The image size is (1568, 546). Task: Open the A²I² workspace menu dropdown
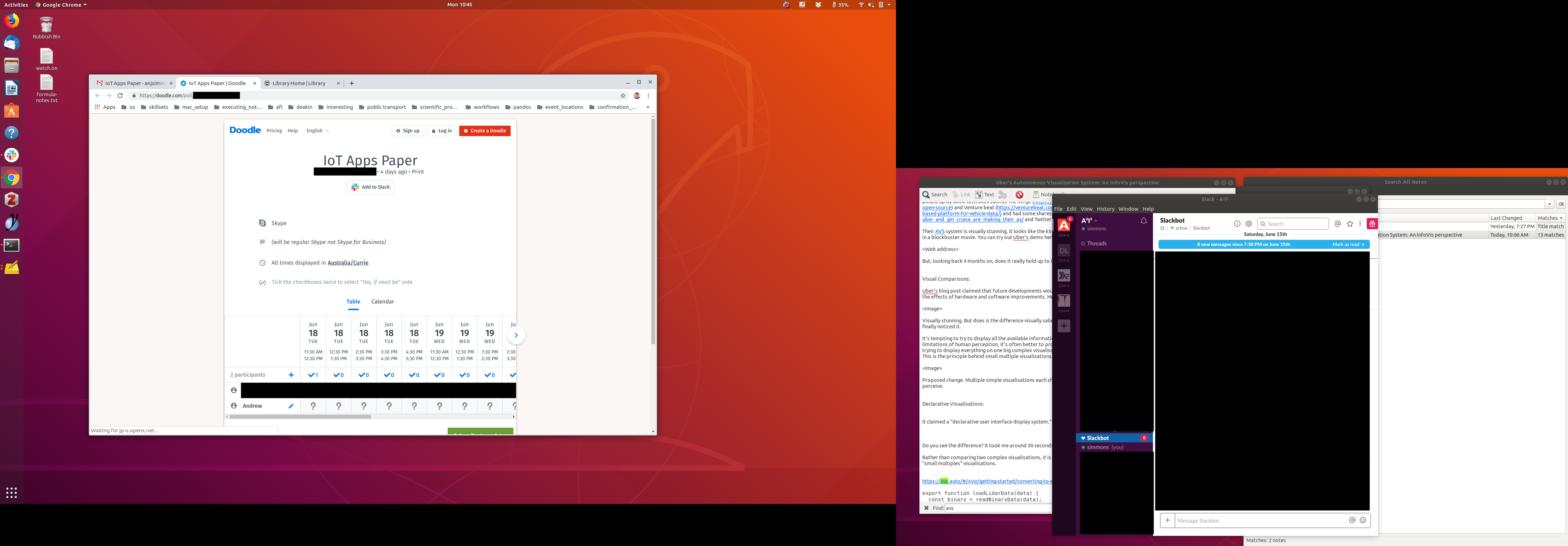coord(1089,221)
